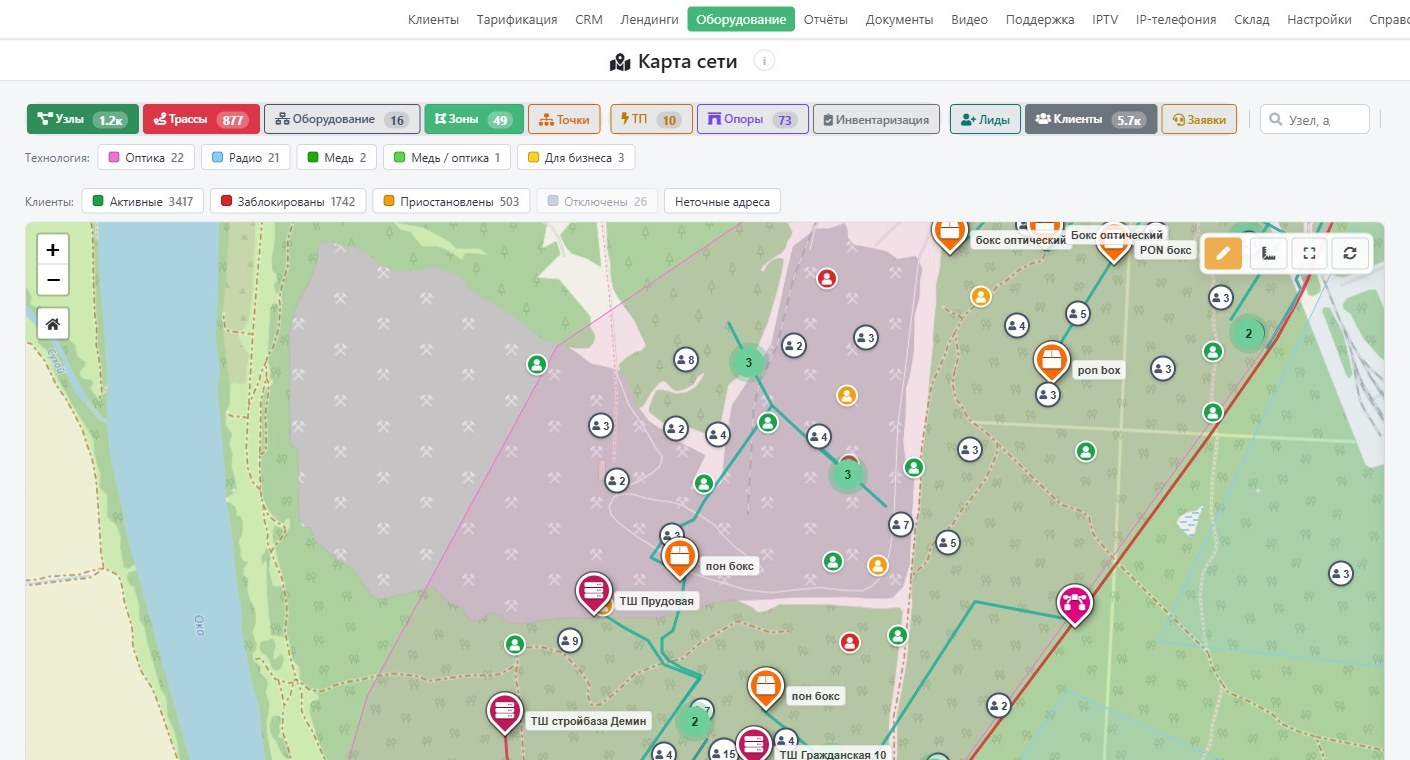
Task: Activate the pencil edit tool on map
Action: coord(1223,253)
